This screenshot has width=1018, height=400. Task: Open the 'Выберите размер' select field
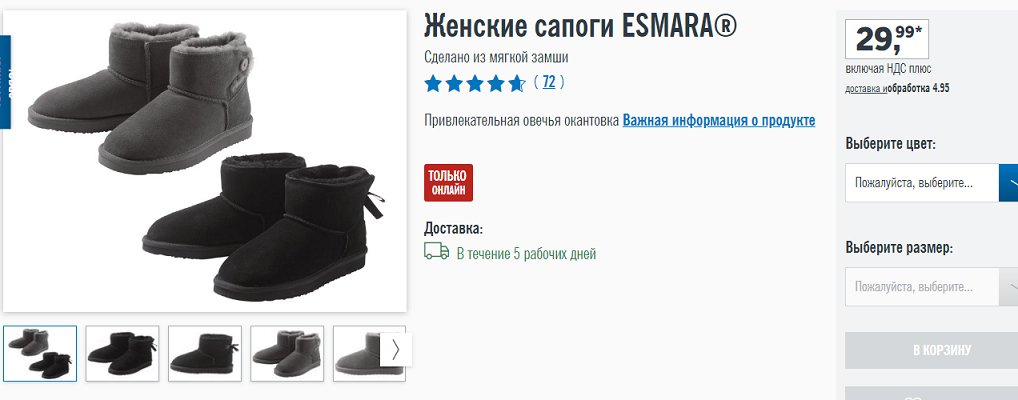(931, 286)
